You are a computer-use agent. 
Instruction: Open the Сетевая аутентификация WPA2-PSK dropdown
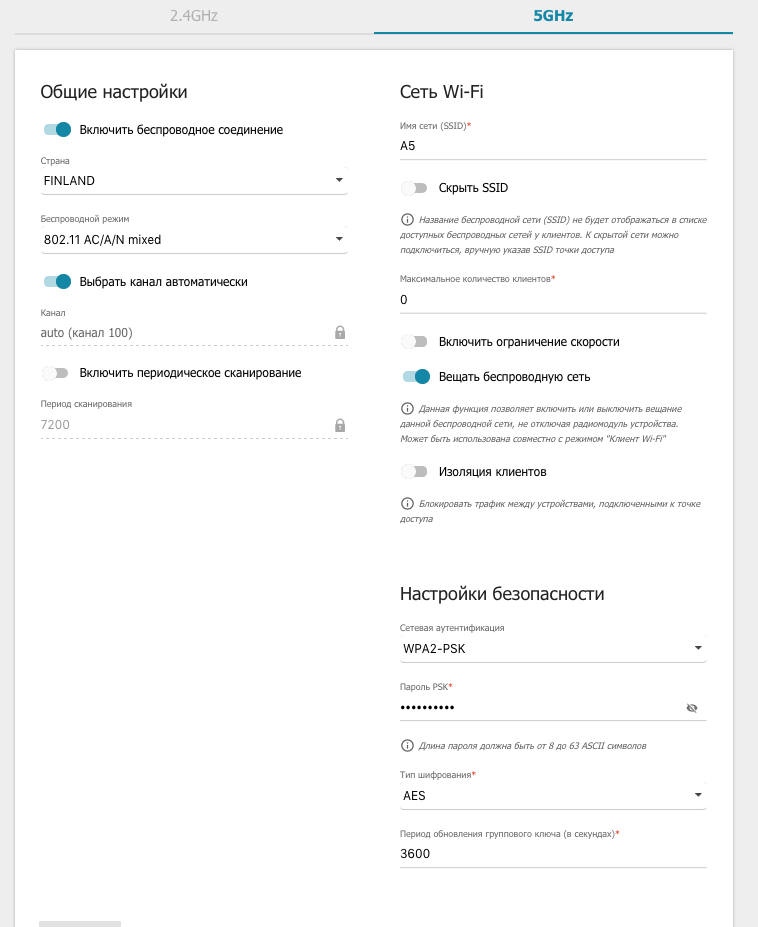[552, 649]
